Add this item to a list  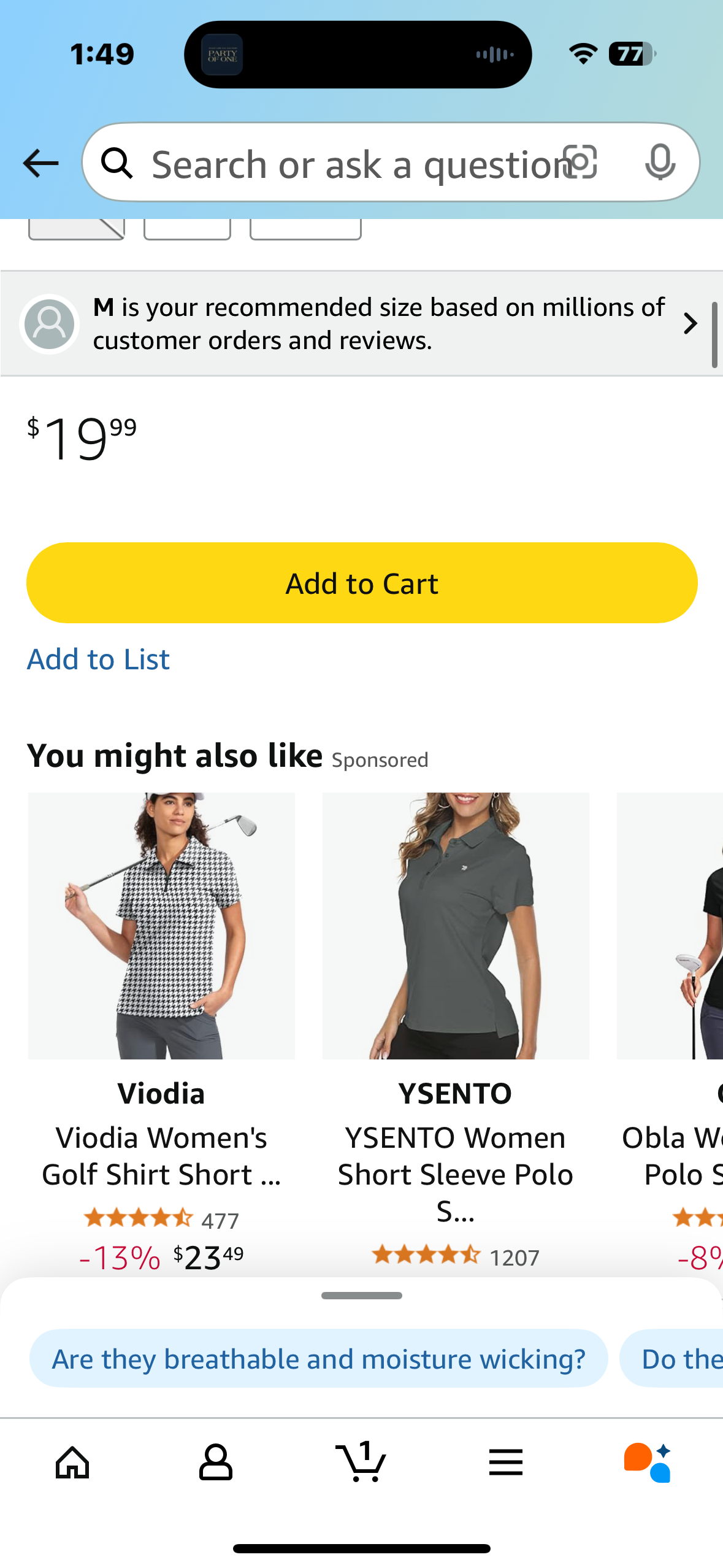click(98, 658)
